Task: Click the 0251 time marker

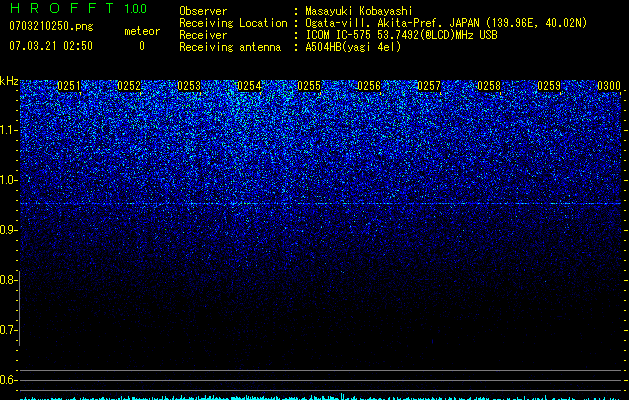Action: 69,86
